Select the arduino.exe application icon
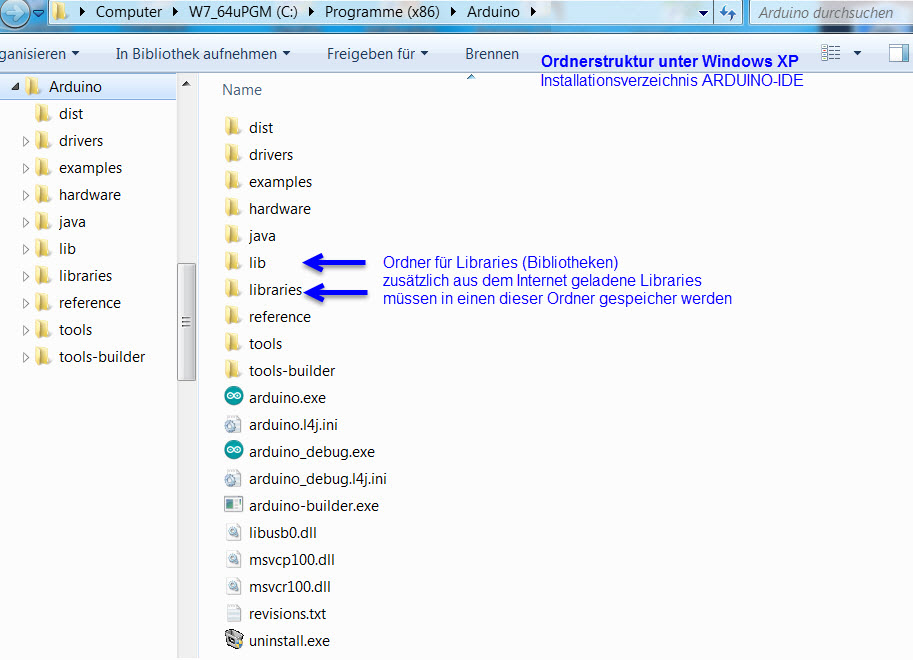Image resolution: width=913 pixels, height=660 pixels. pos(233,396)
